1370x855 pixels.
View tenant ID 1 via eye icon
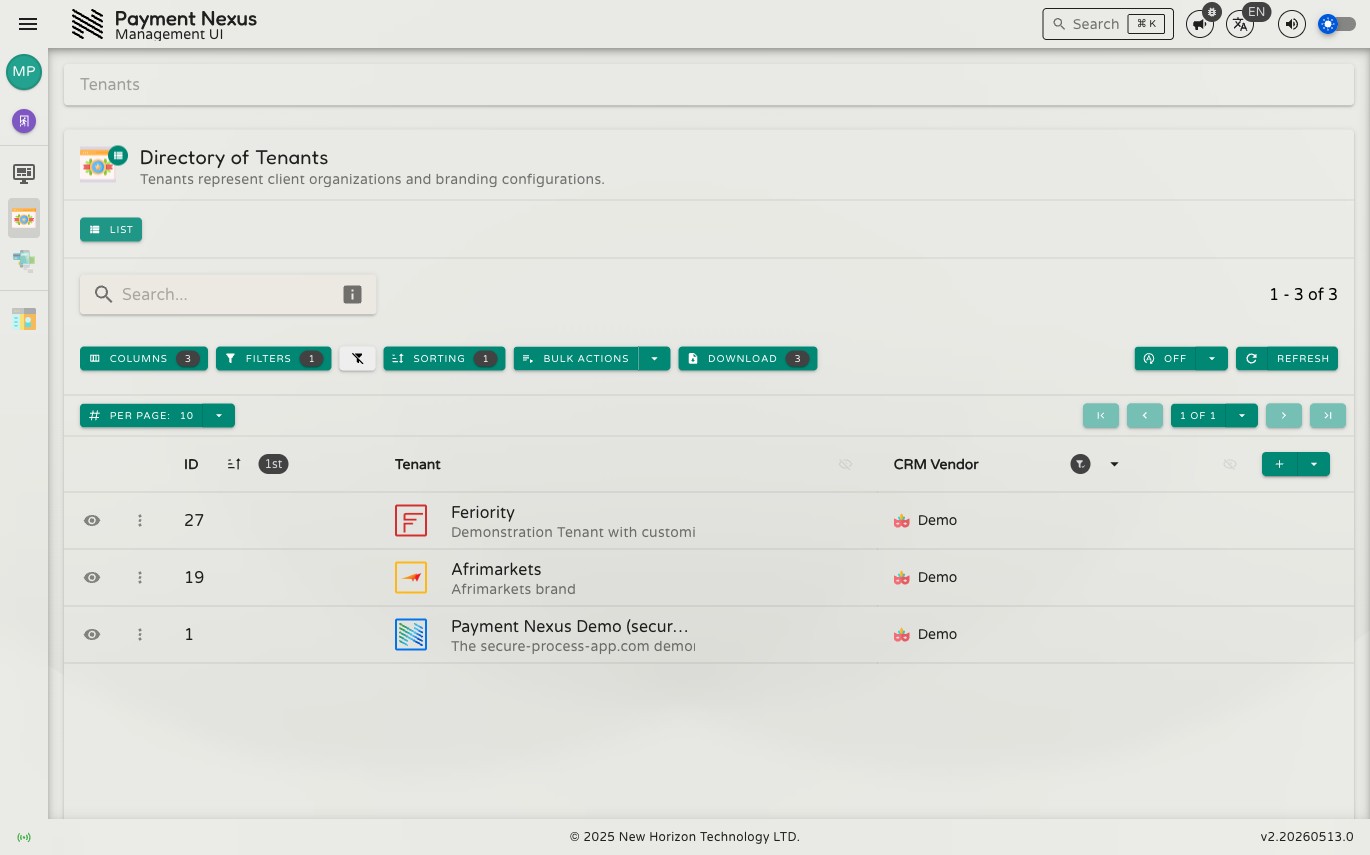click(x=92, y=634)
